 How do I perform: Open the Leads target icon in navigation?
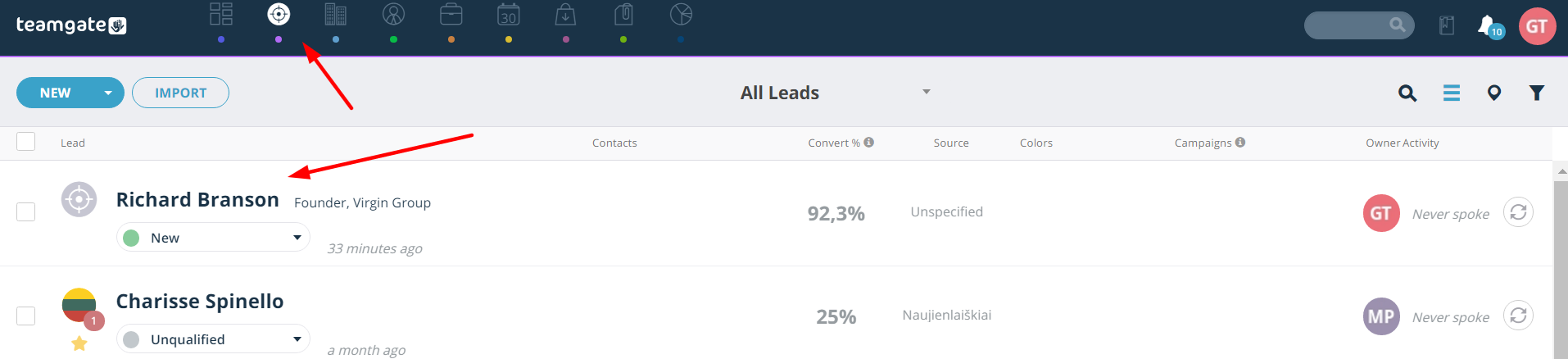coord(279,15)
